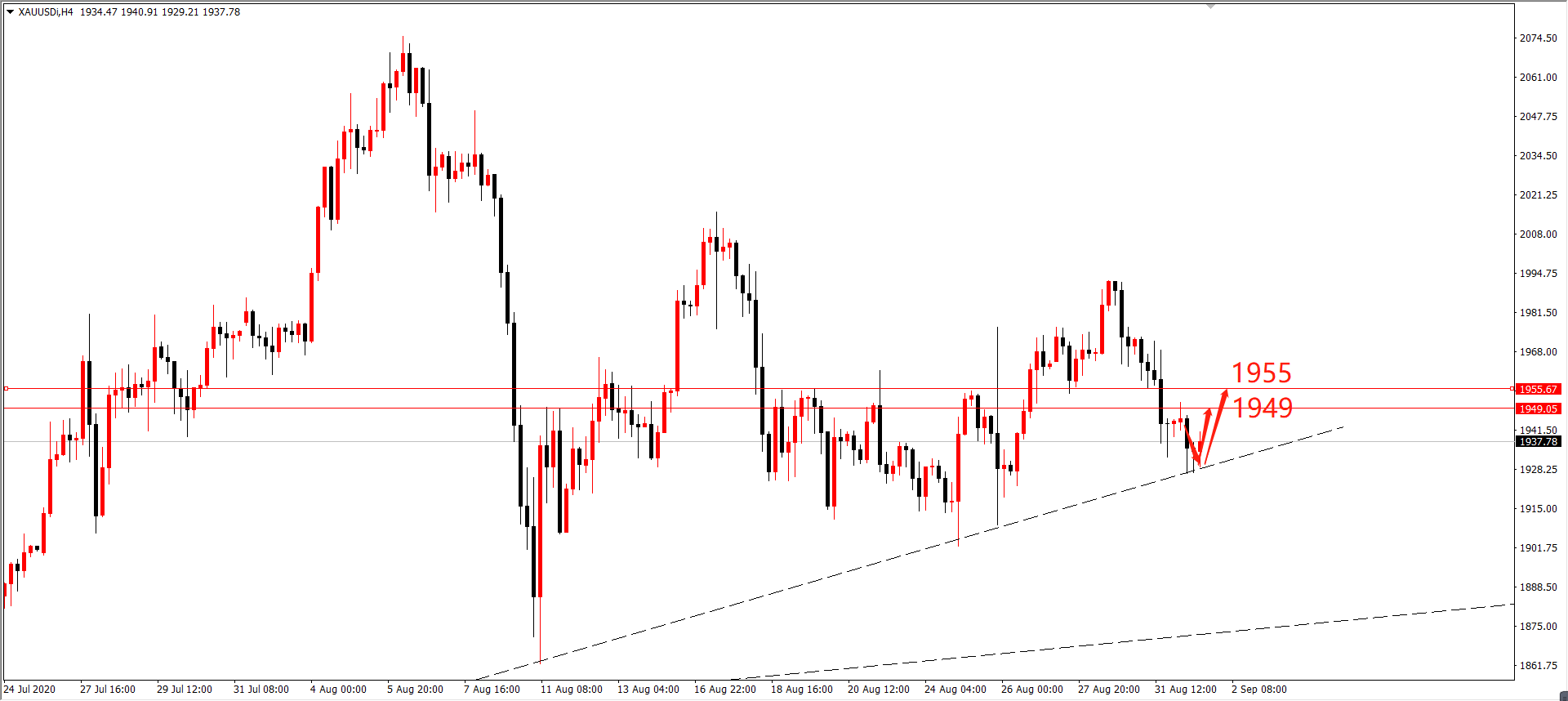Click the 1937.78 close value in header
The width and height of the screenshot is (1568, 701).
click(221, 12)
